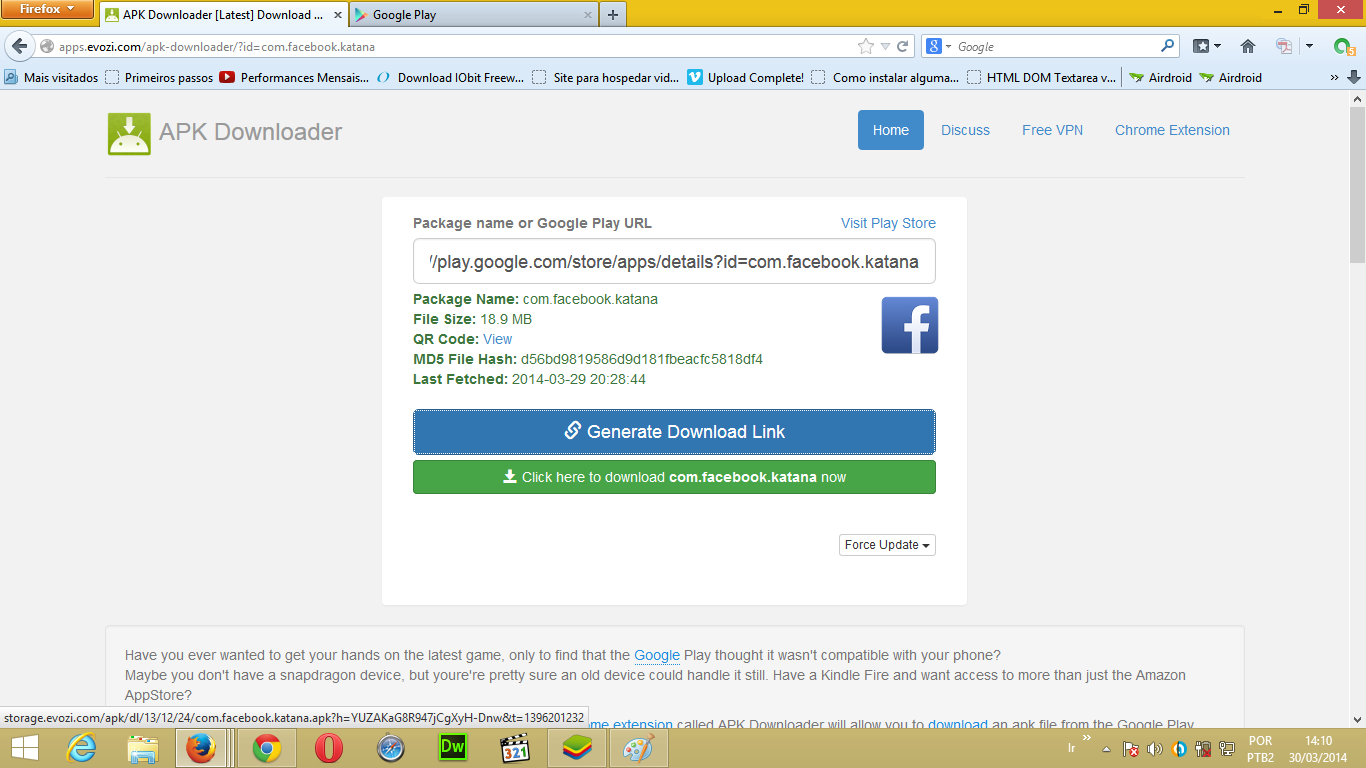Show hidden tray icons arrow
The height and width of the screenshot is (768, 1366).
coord(1106,748)
